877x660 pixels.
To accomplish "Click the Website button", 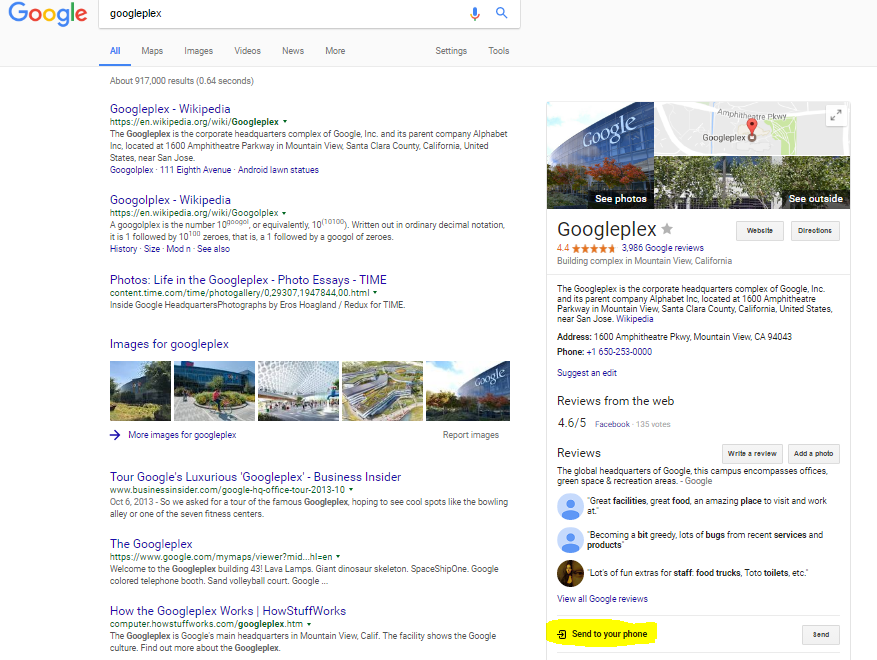I will (760, 231).
